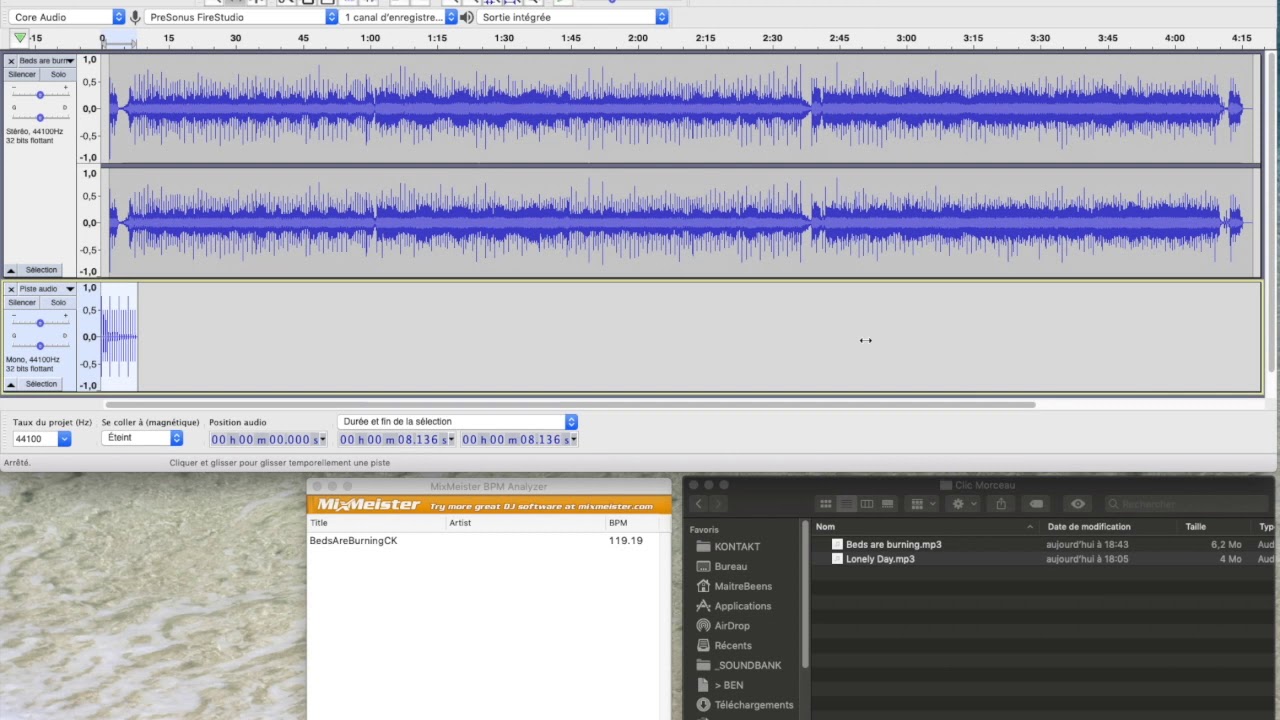Adjust the pan slider of Beds are burning track

40,117
